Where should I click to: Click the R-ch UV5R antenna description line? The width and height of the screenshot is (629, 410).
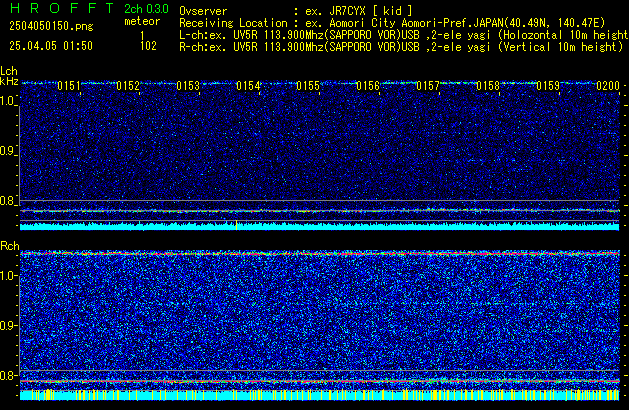click(x=401, y=47)
